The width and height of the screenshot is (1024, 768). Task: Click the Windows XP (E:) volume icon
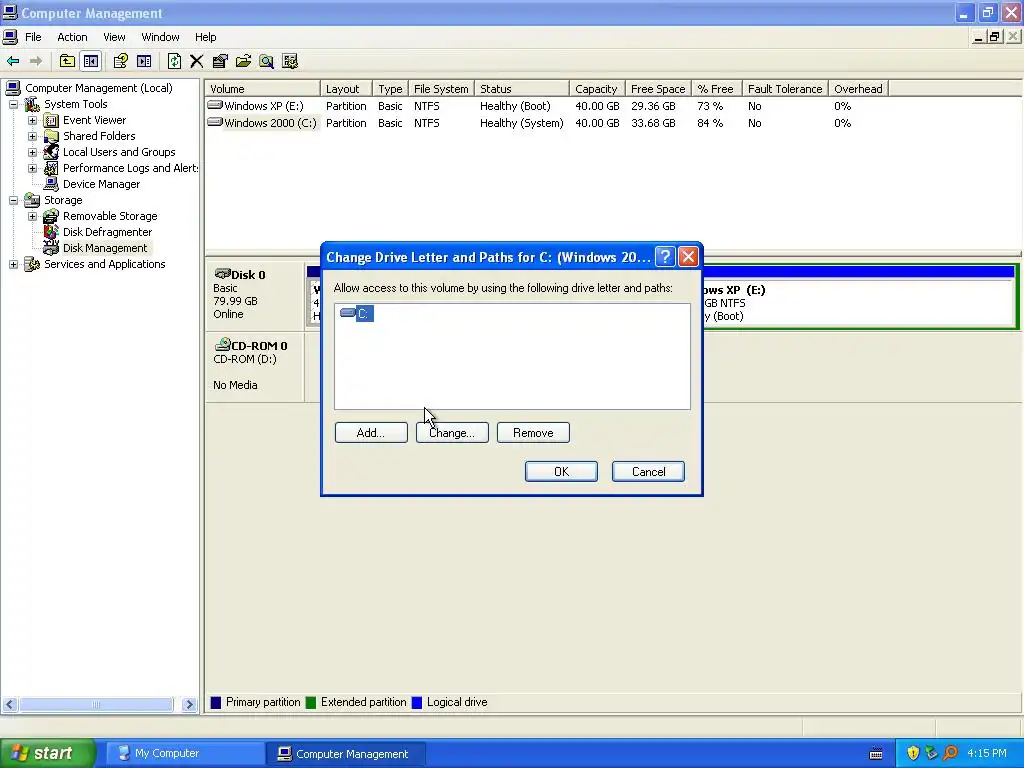215,104
